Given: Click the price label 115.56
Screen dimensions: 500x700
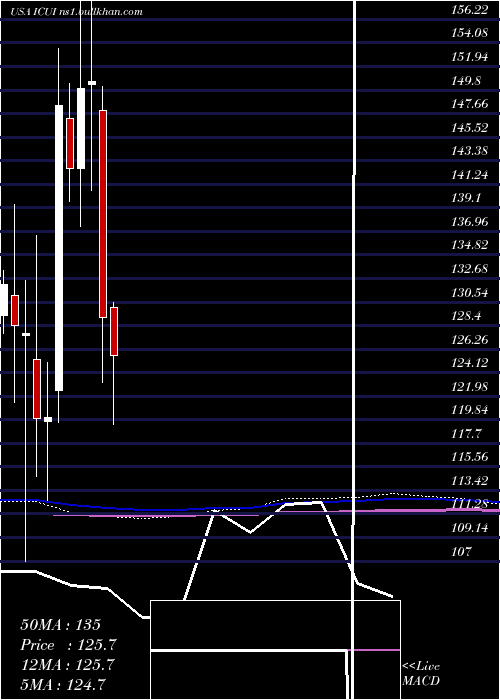Looking at the screenshot, I should click(x=470, y=458).
